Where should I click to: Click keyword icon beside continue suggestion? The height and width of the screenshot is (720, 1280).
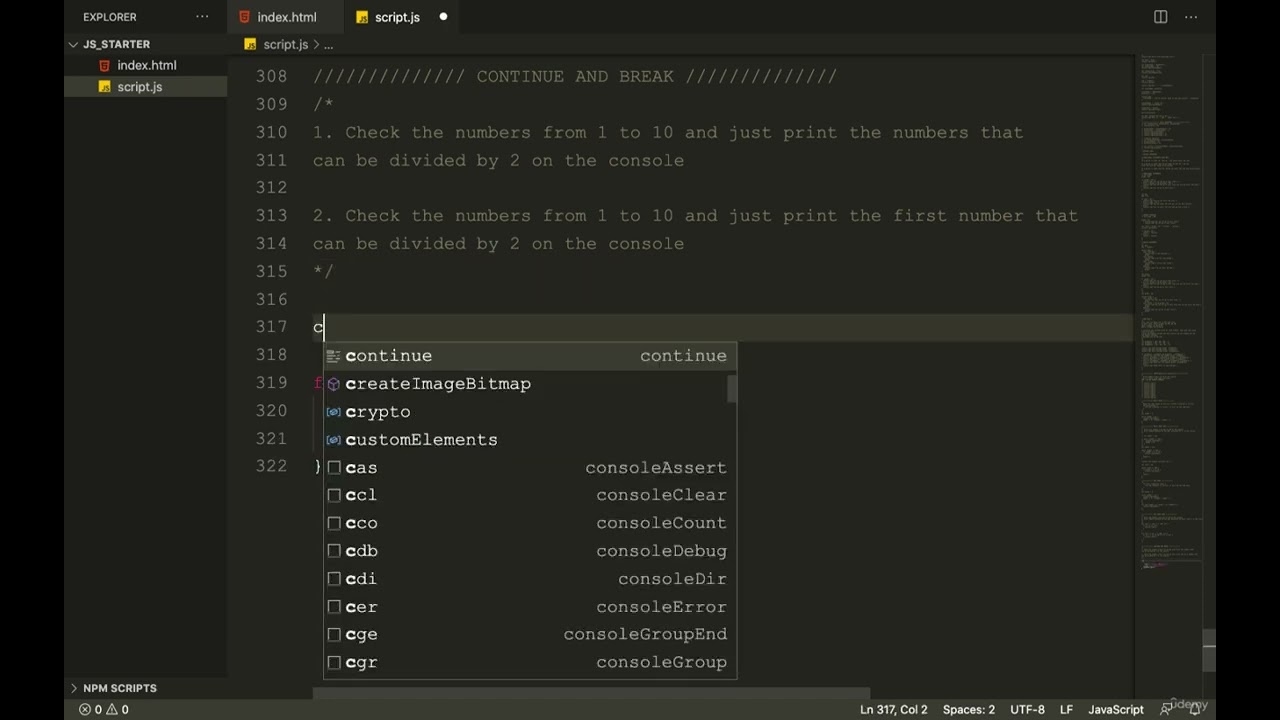pos(334,356)
